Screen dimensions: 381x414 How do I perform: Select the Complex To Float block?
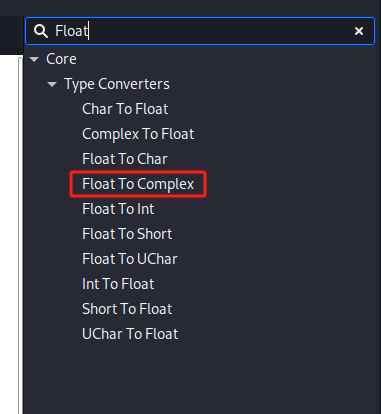(138, 134)
